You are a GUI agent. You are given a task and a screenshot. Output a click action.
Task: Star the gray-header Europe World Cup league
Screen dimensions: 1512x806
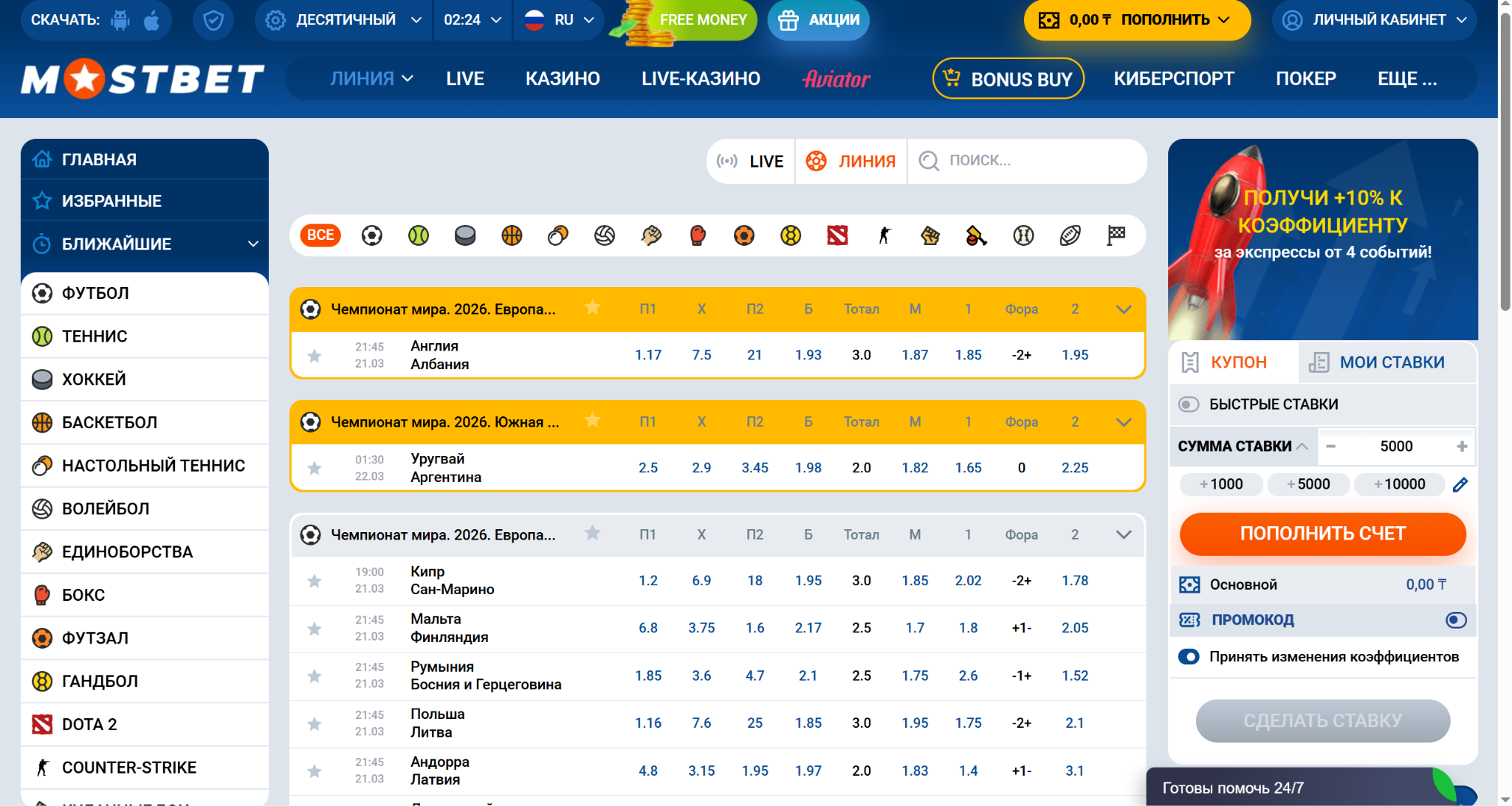tap(592, 533)
